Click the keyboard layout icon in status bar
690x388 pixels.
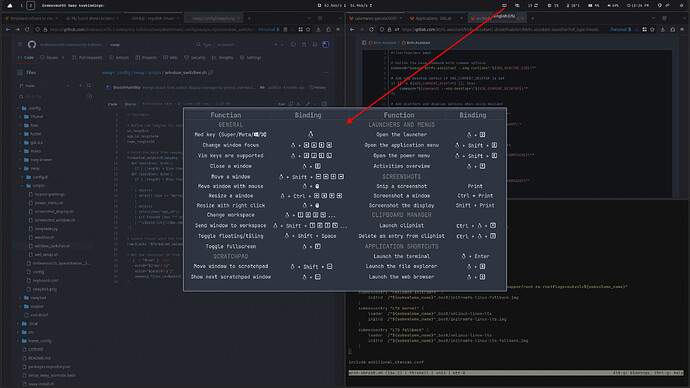coord(504,5)
